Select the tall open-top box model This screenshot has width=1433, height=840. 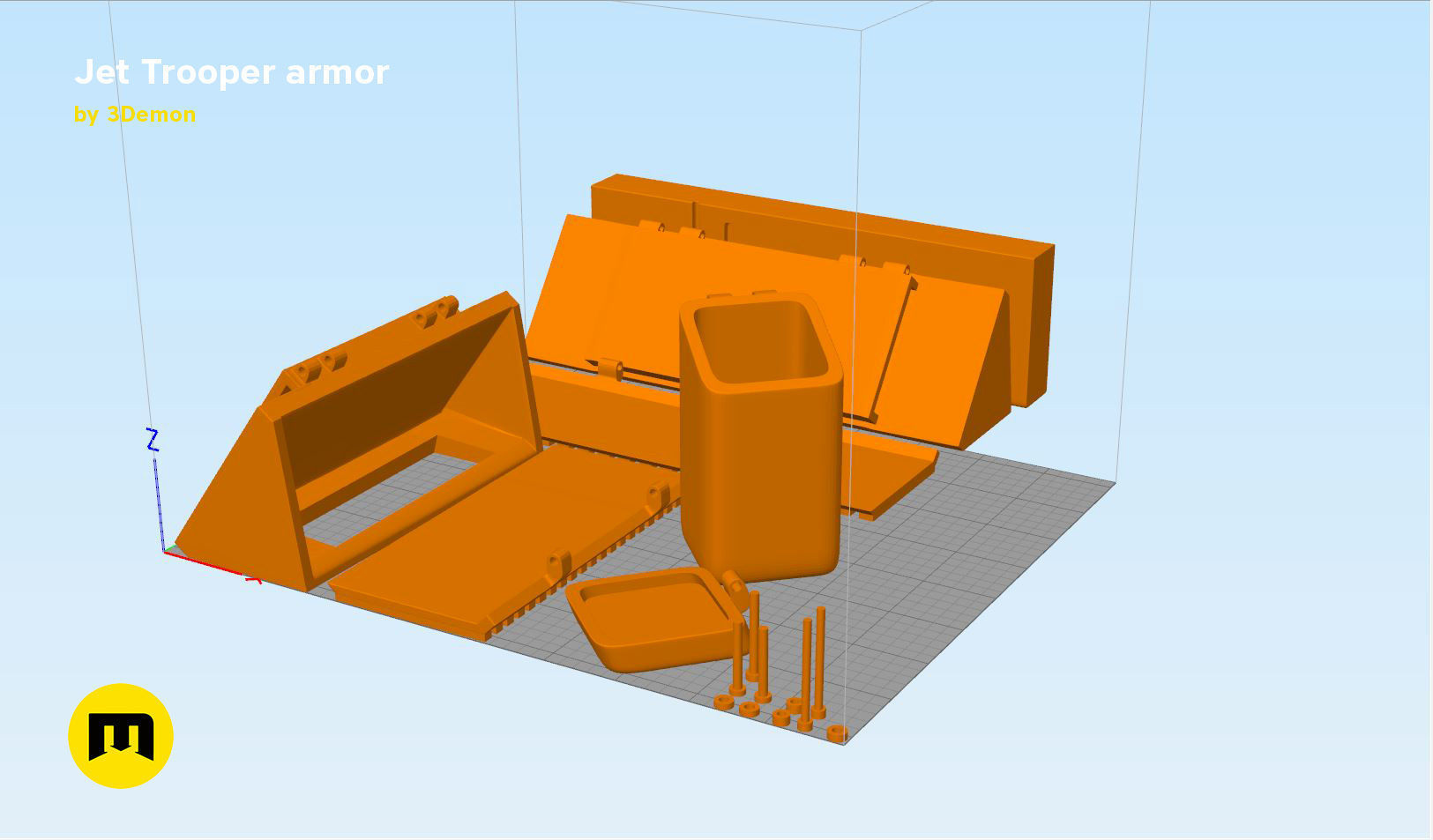[x=760, y=436]
